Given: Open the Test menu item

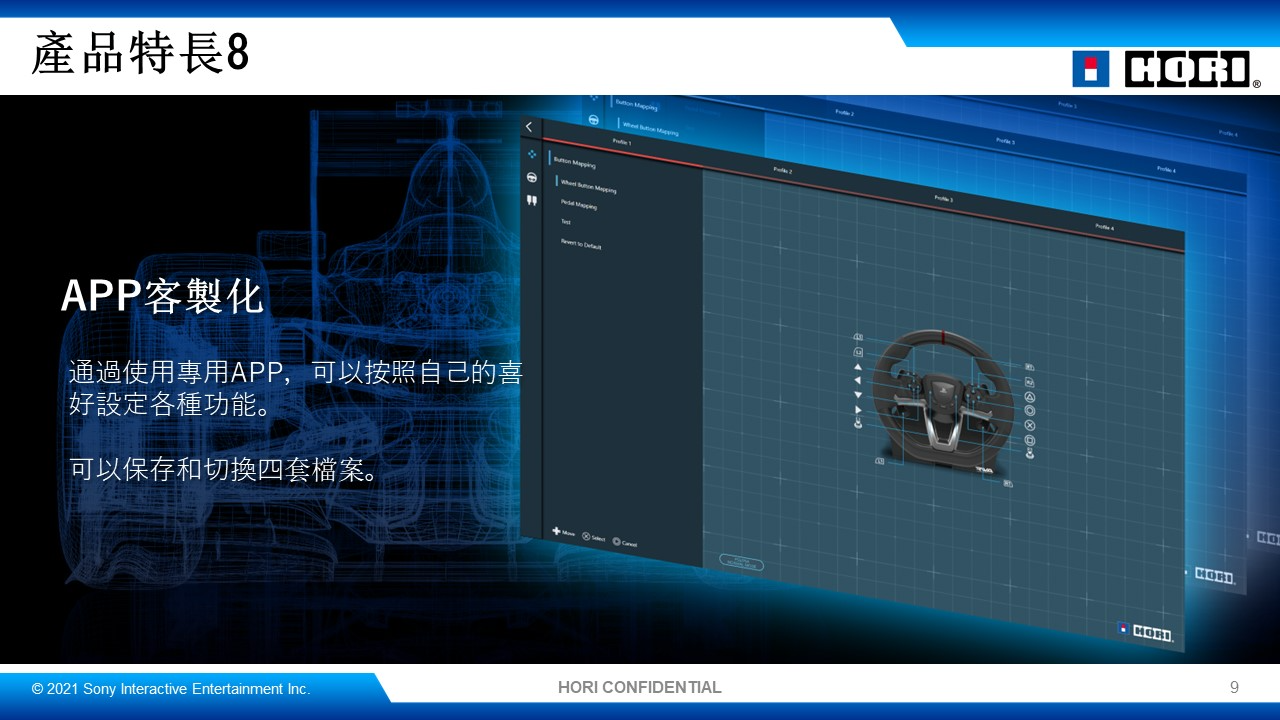Looking at the screenshot, I should 566,222.
